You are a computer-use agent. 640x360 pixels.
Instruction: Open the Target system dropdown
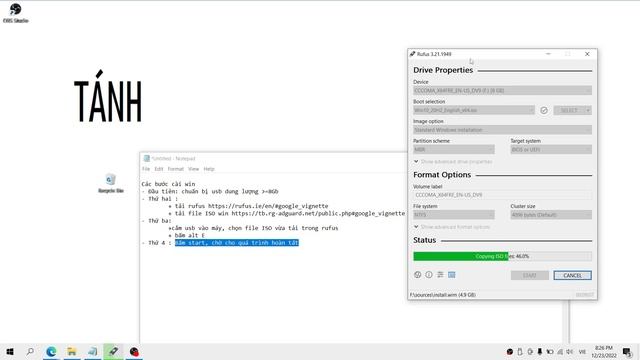click(x=551, y=149)
